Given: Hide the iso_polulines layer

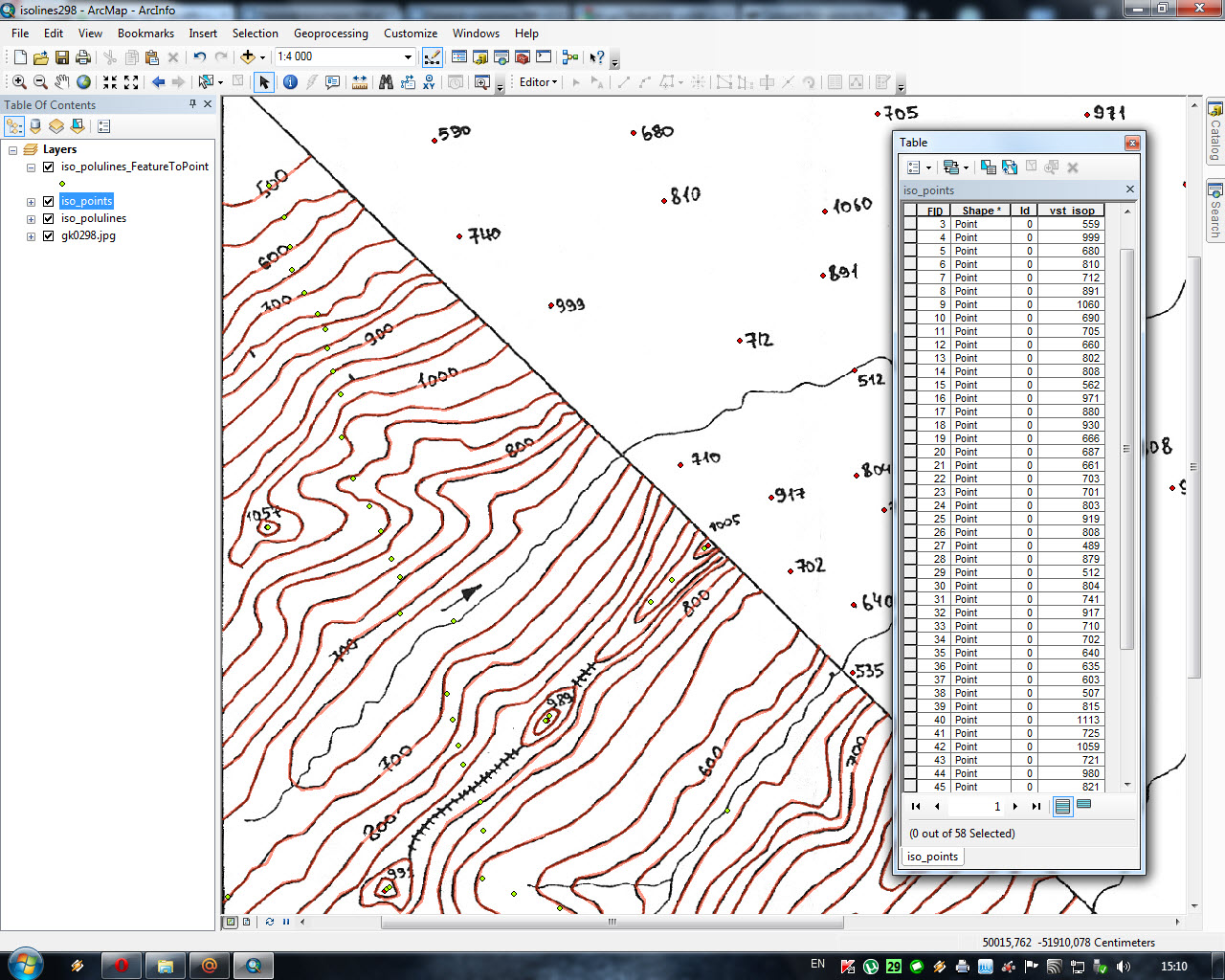Looking at the screenshot, I should point(48,218).
